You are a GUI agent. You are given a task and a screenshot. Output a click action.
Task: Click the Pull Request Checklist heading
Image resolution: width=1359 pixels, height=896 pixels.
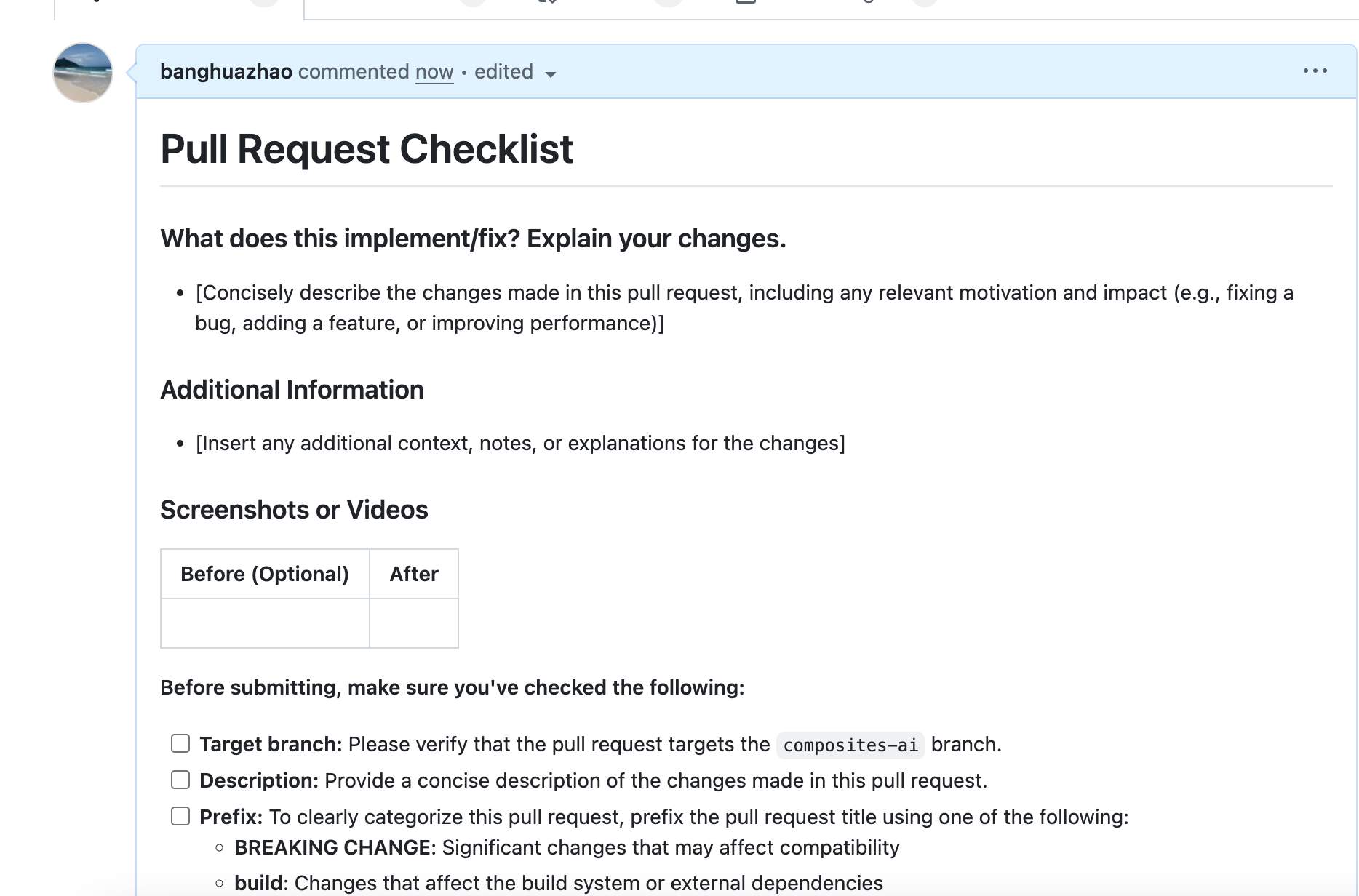point(367,149)
